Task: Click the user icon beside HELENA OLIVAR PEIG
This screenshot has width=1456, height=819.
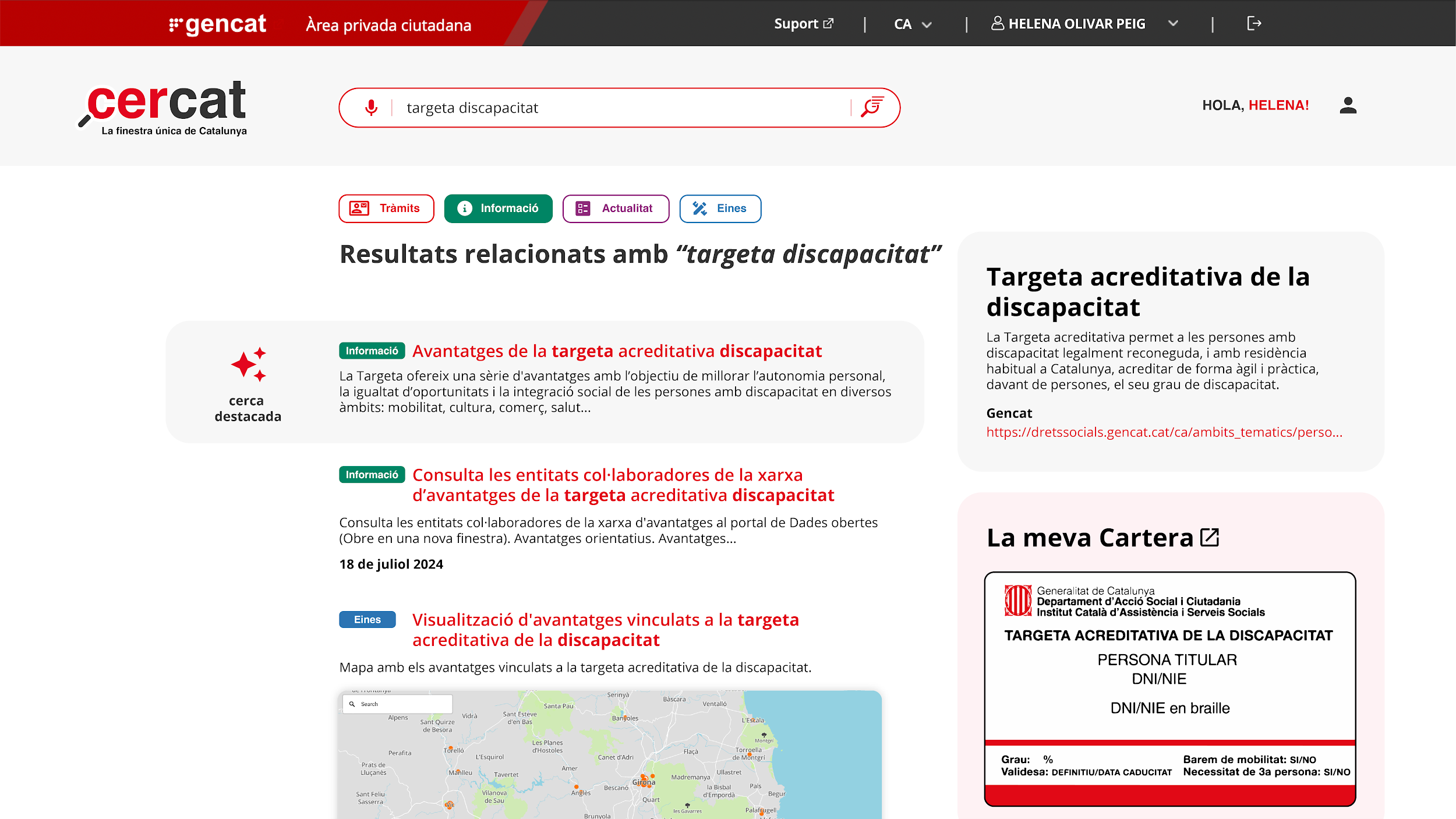Action: [x=997, y=23]
